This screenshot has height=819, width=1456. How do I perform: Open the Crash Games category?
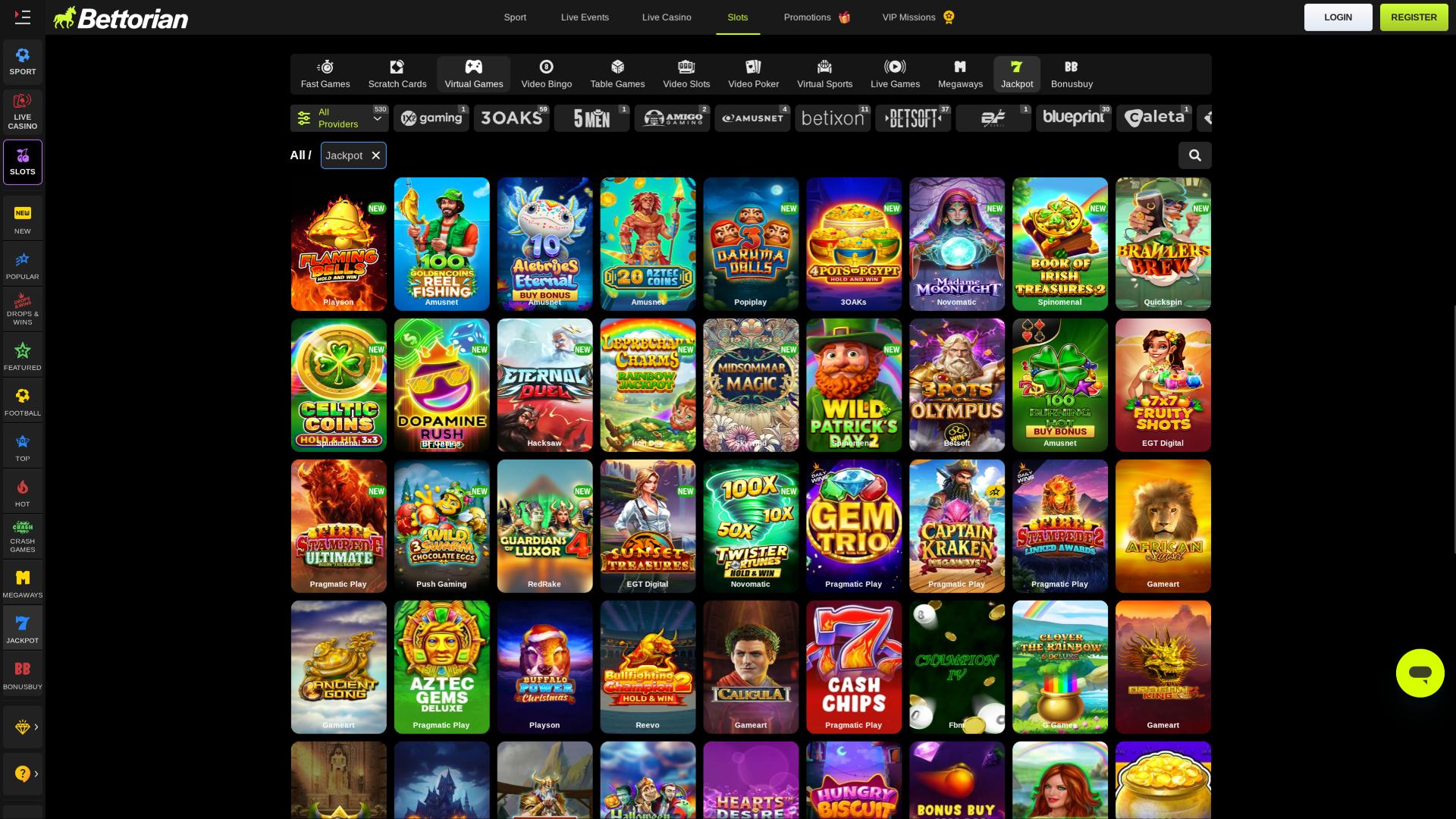[22, 537]
